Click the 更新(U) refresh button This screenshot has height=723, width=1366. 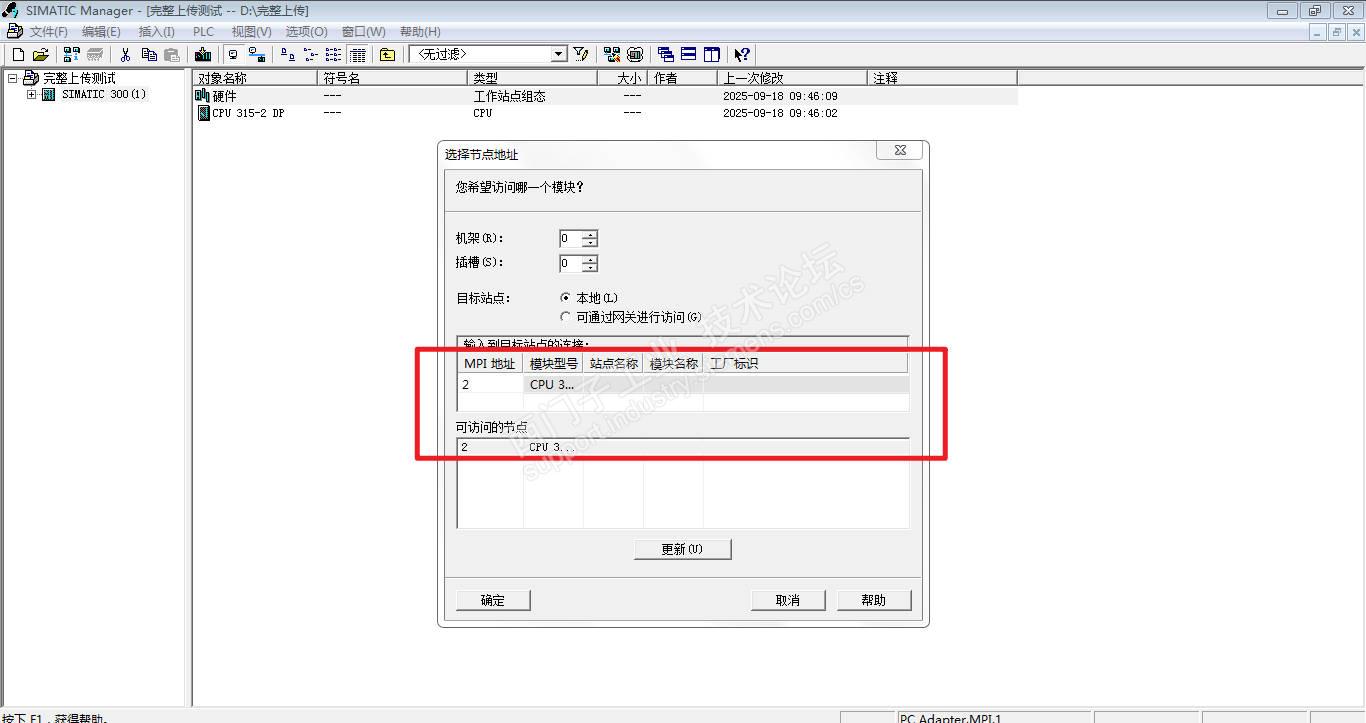682,549
